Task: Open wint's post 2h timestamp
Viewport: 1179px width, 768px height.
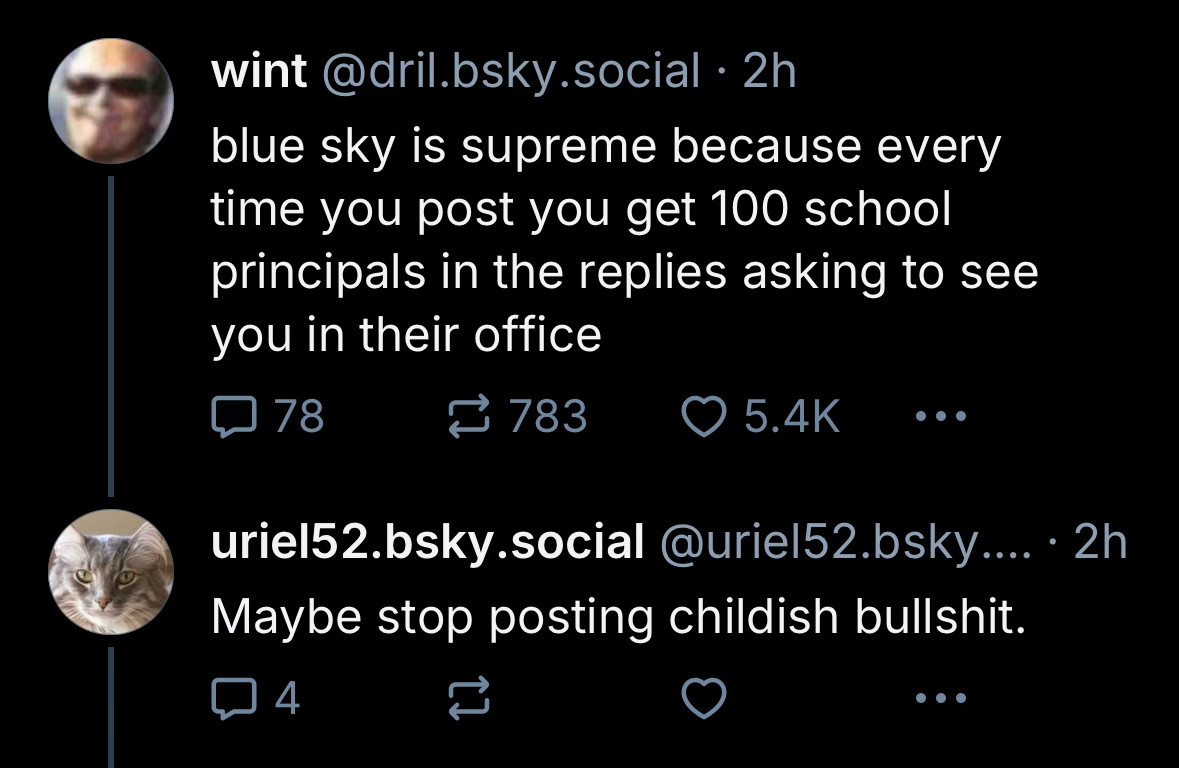Action: 769,71
